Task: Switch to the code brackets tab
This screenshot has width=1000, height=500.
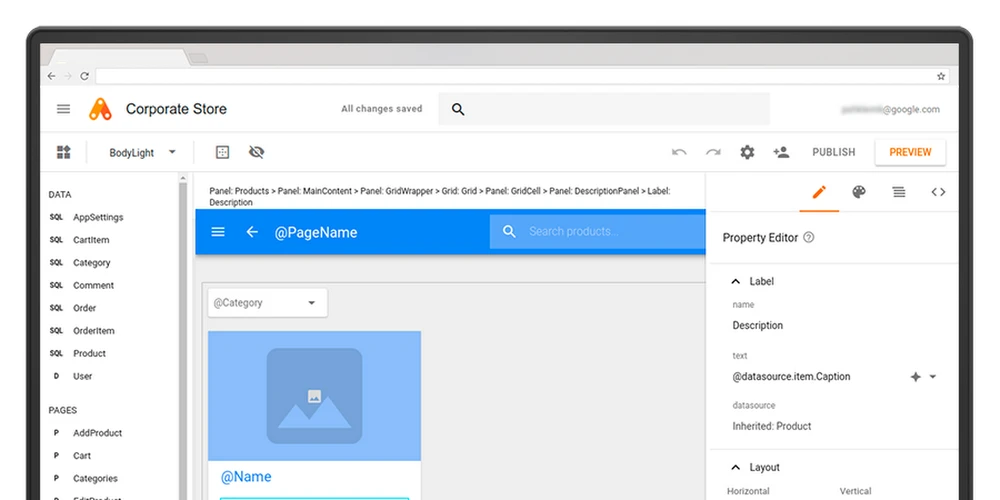Action: click(938, 192)
